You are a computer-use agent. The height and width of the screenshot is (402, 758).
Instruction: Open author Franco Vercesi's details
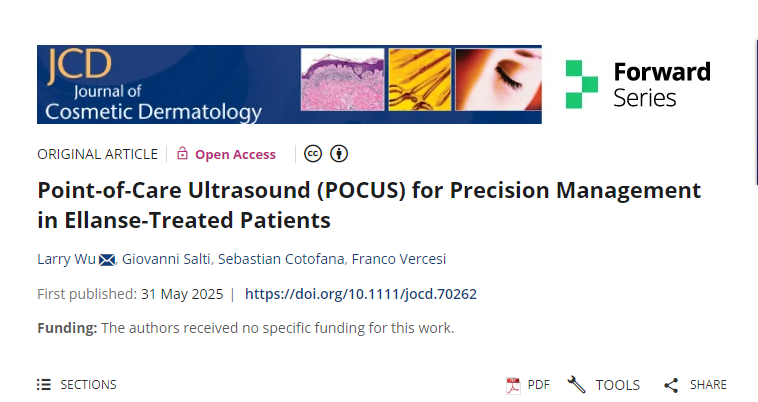(x=399, y=259)
